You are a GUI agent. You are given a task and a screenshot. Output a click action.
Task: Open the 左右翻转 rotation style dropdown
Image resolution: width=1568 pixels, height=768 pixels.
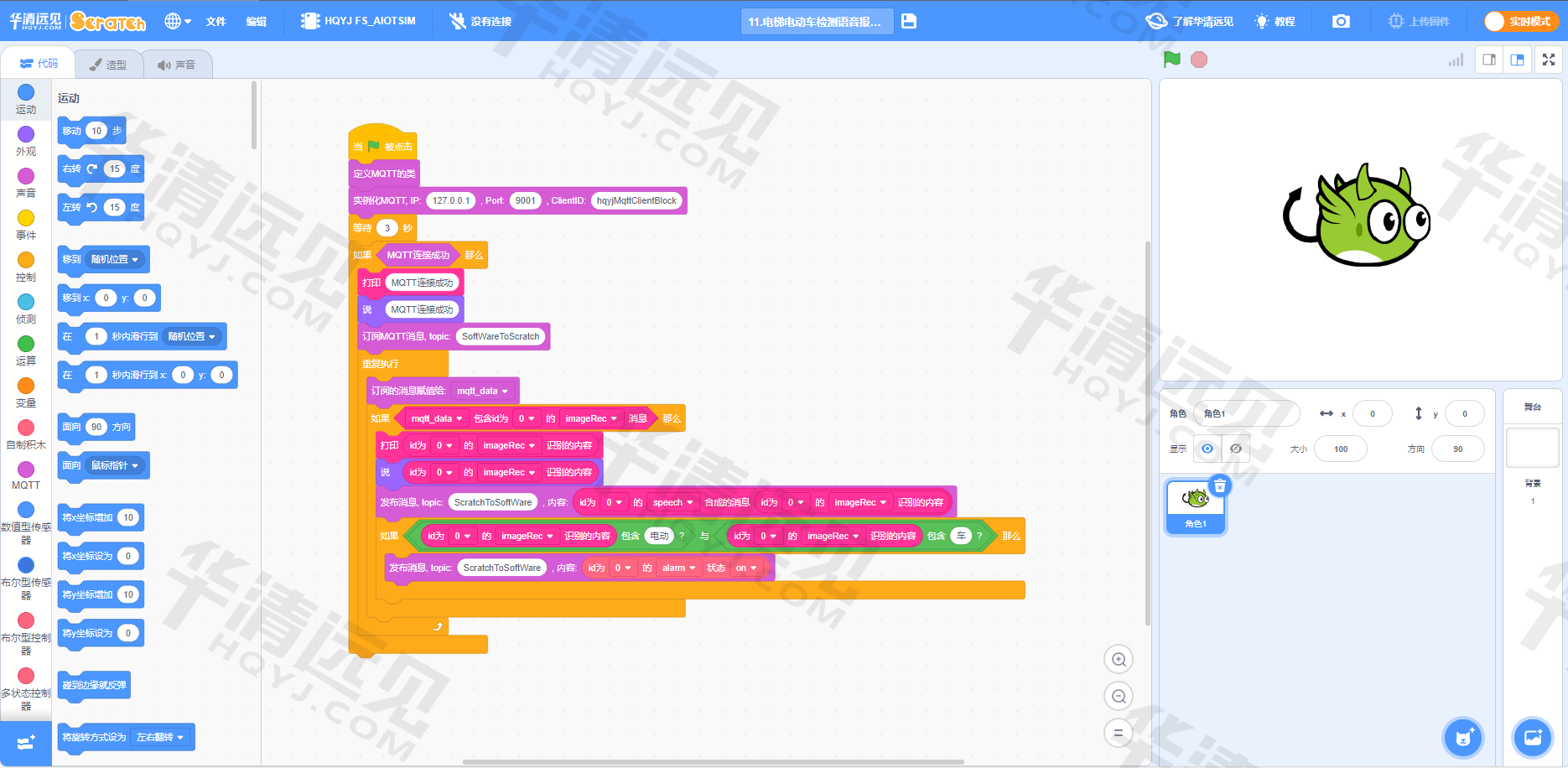pyautogui.click(x=160, y=737)
